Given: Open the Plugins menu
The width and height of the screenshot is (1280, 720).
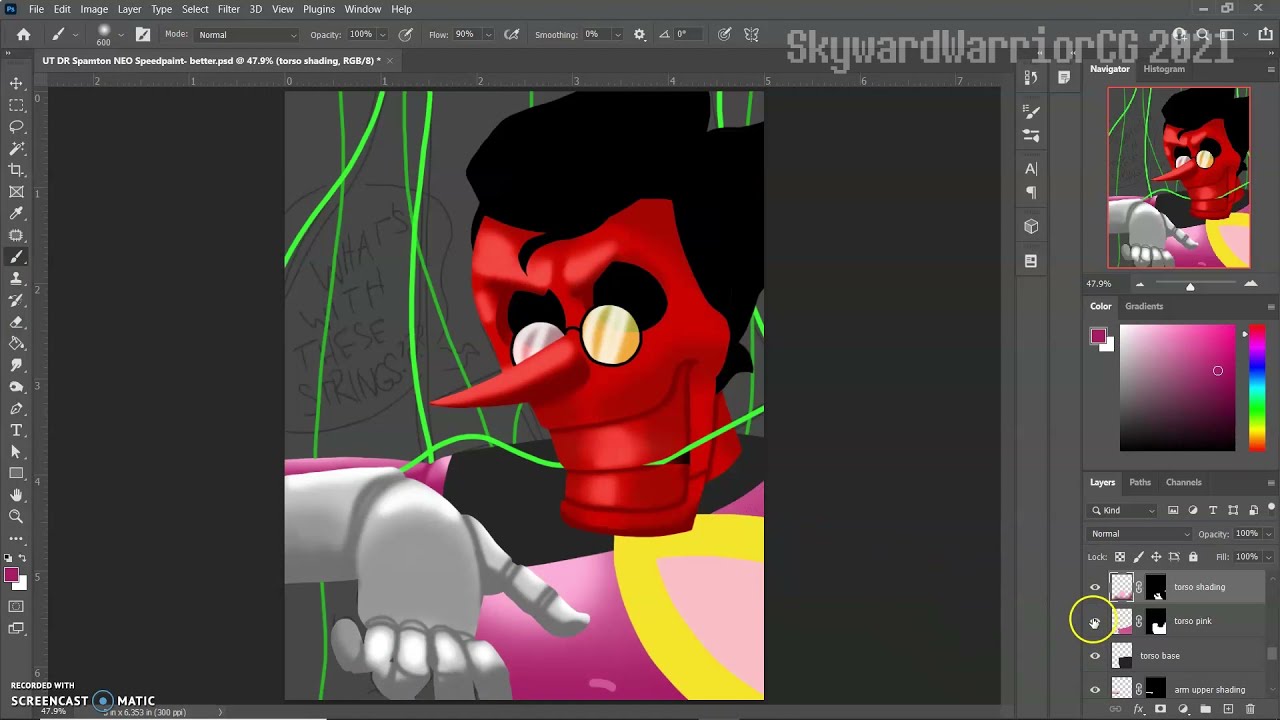Looking at the screenshot, I should click(319, 9).
